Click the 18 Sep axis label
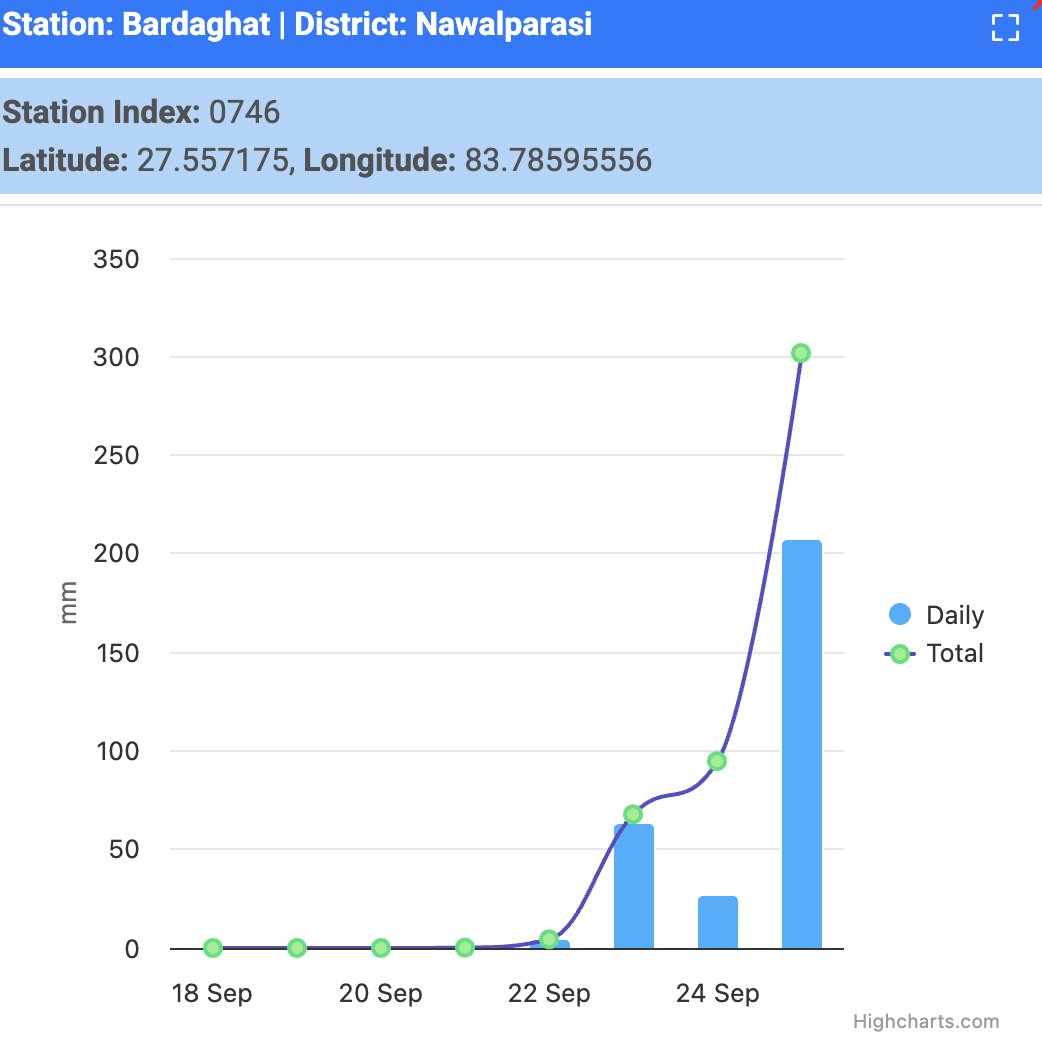Screen dimensions: 1042x1048 tap(212, 993)
